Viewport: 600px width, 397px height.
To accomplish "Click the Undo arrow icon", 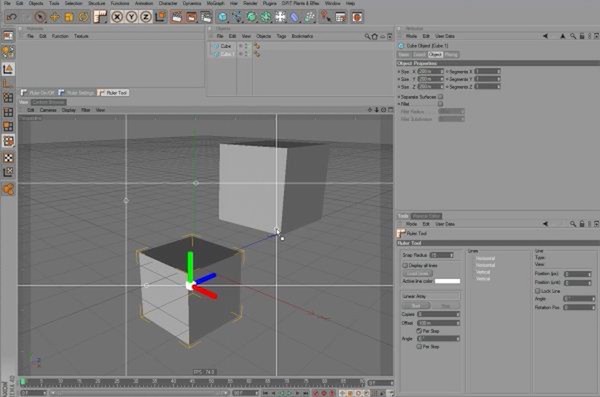I will coord(11,17).
